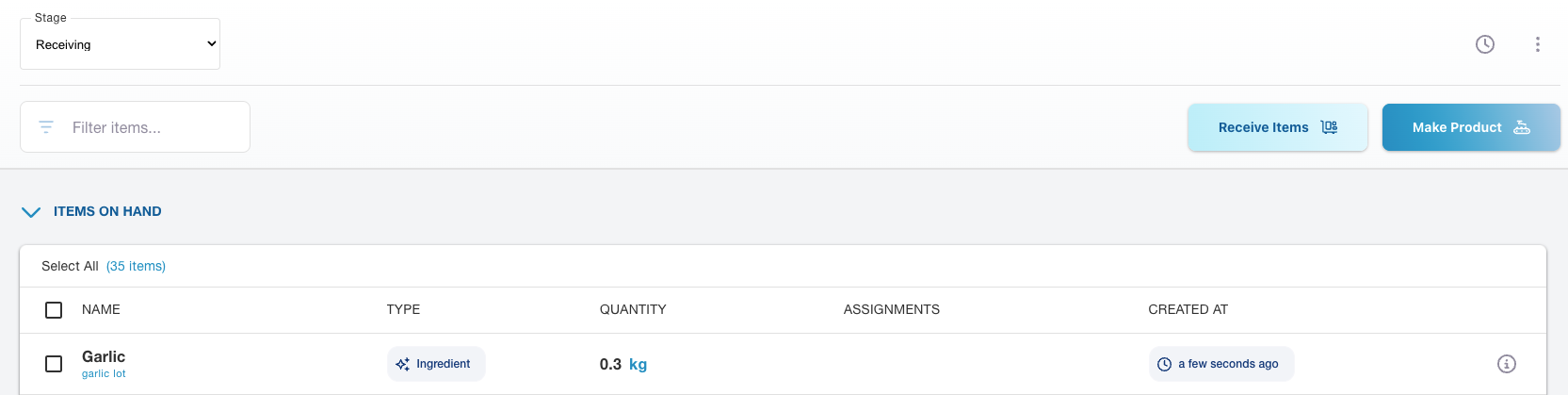
Task: Open the three-dot more options menu
Action: pos(1538,44)
